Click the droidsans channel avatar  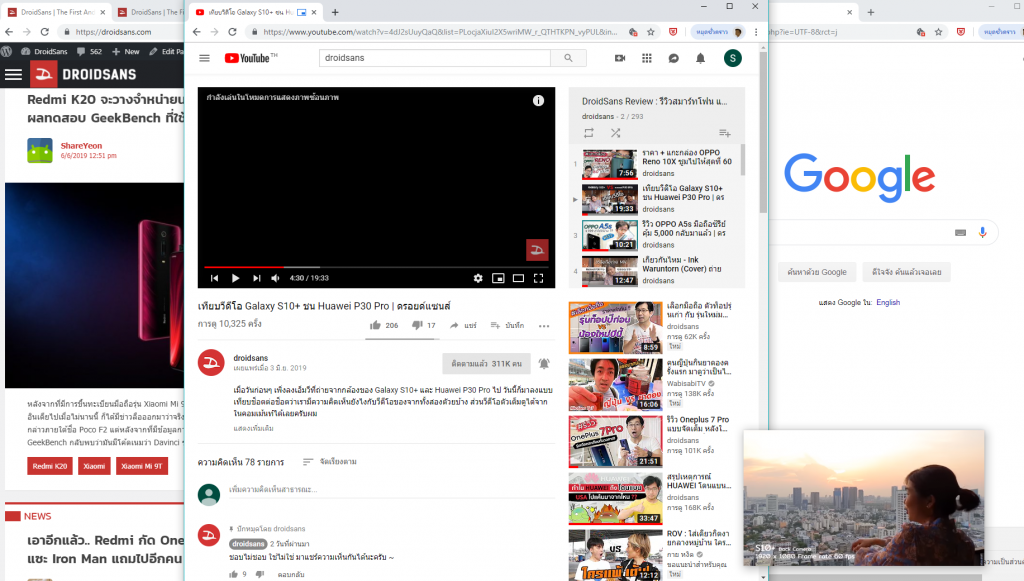212,362
